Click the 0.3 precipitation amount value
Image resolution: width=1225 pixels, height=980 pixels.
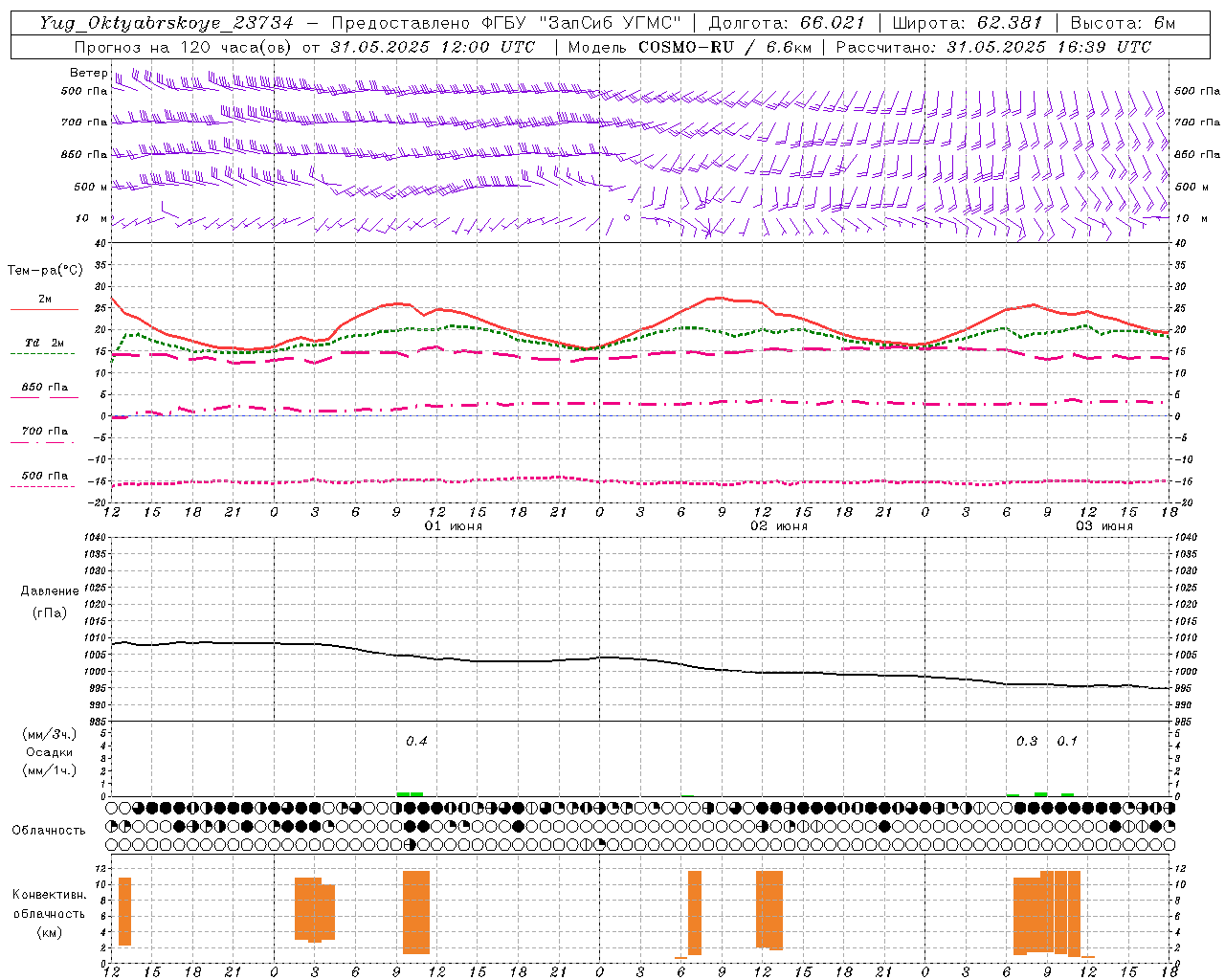pos(1027,741)
